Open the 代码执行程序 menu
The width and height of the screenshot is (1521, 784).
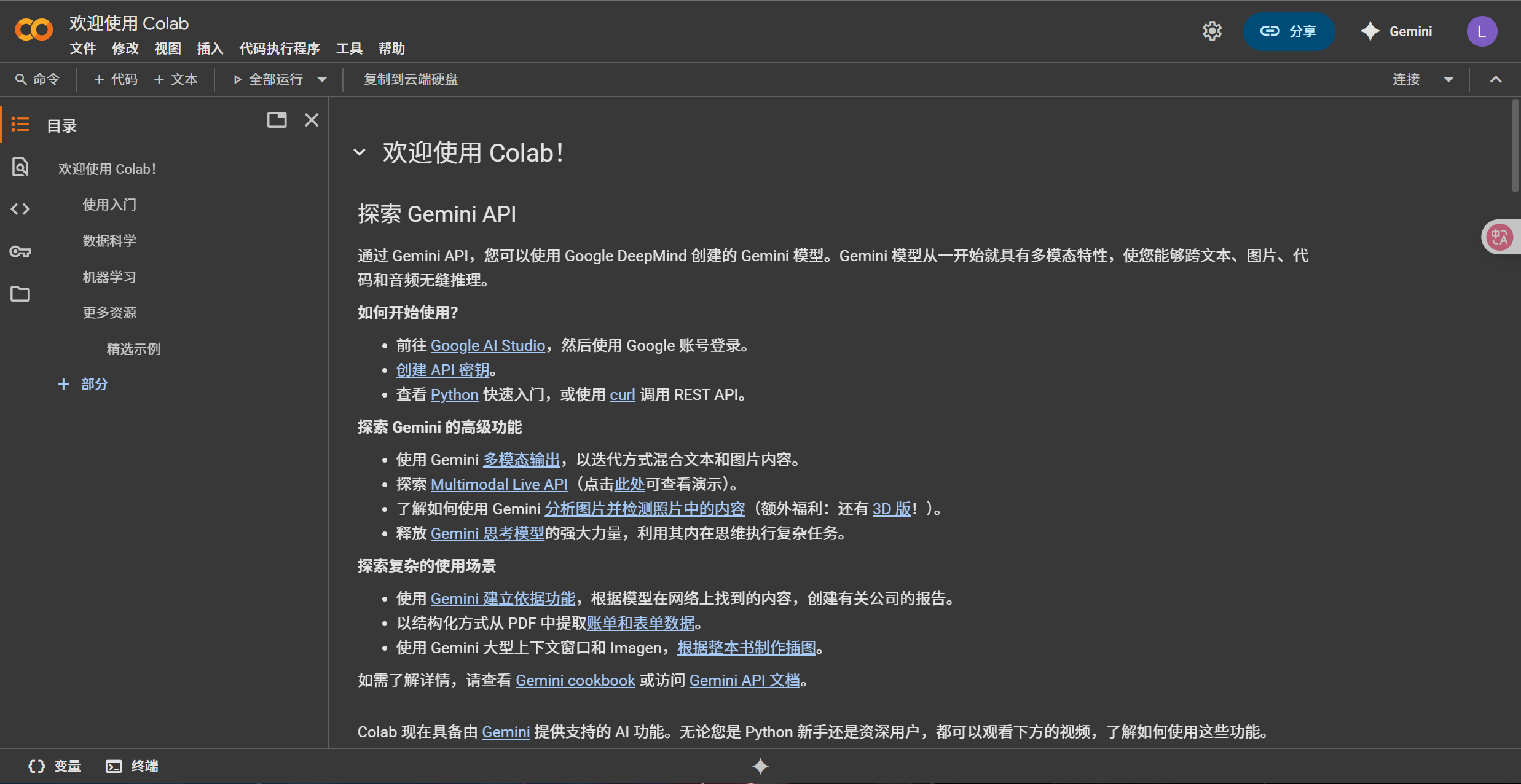pos(280,49)
